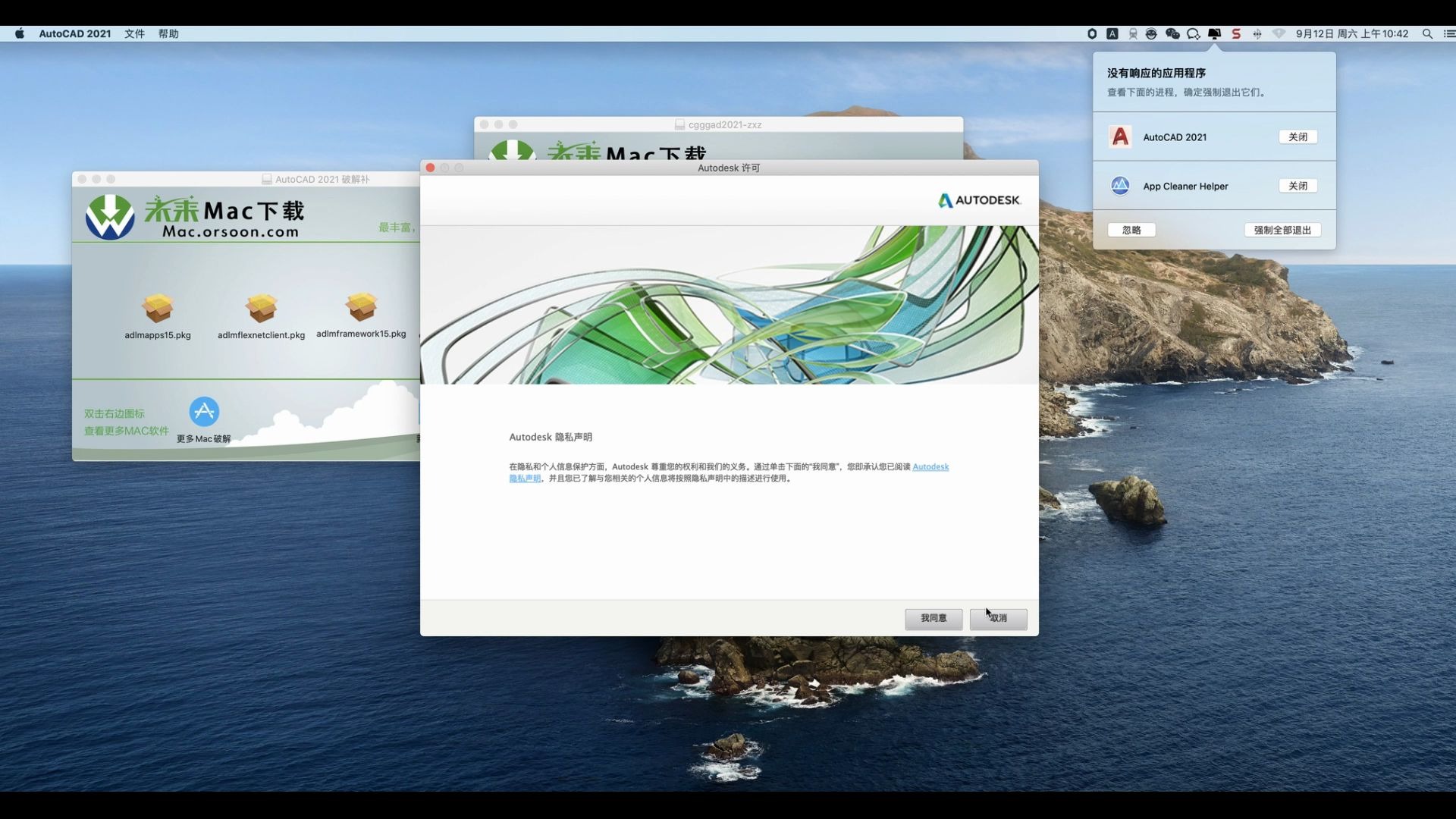Click the 忽略 button

(1131, 231)
